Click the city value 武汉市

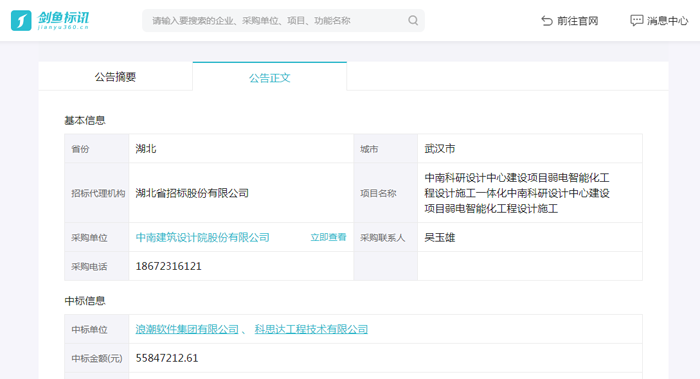pyautogui.click(x=440, y=149)
